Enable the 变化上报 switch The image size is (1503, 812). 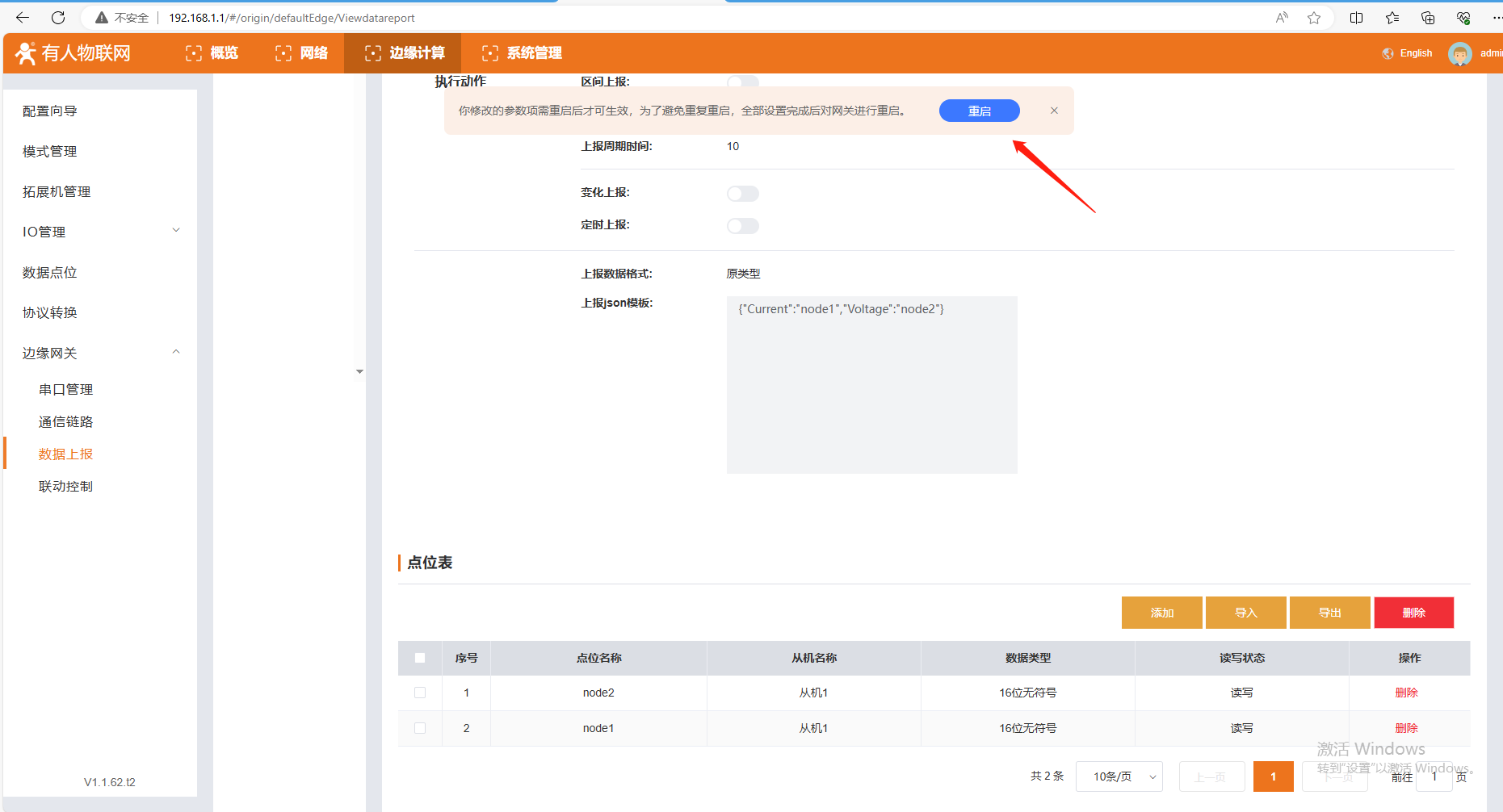[x=742, y=194]
